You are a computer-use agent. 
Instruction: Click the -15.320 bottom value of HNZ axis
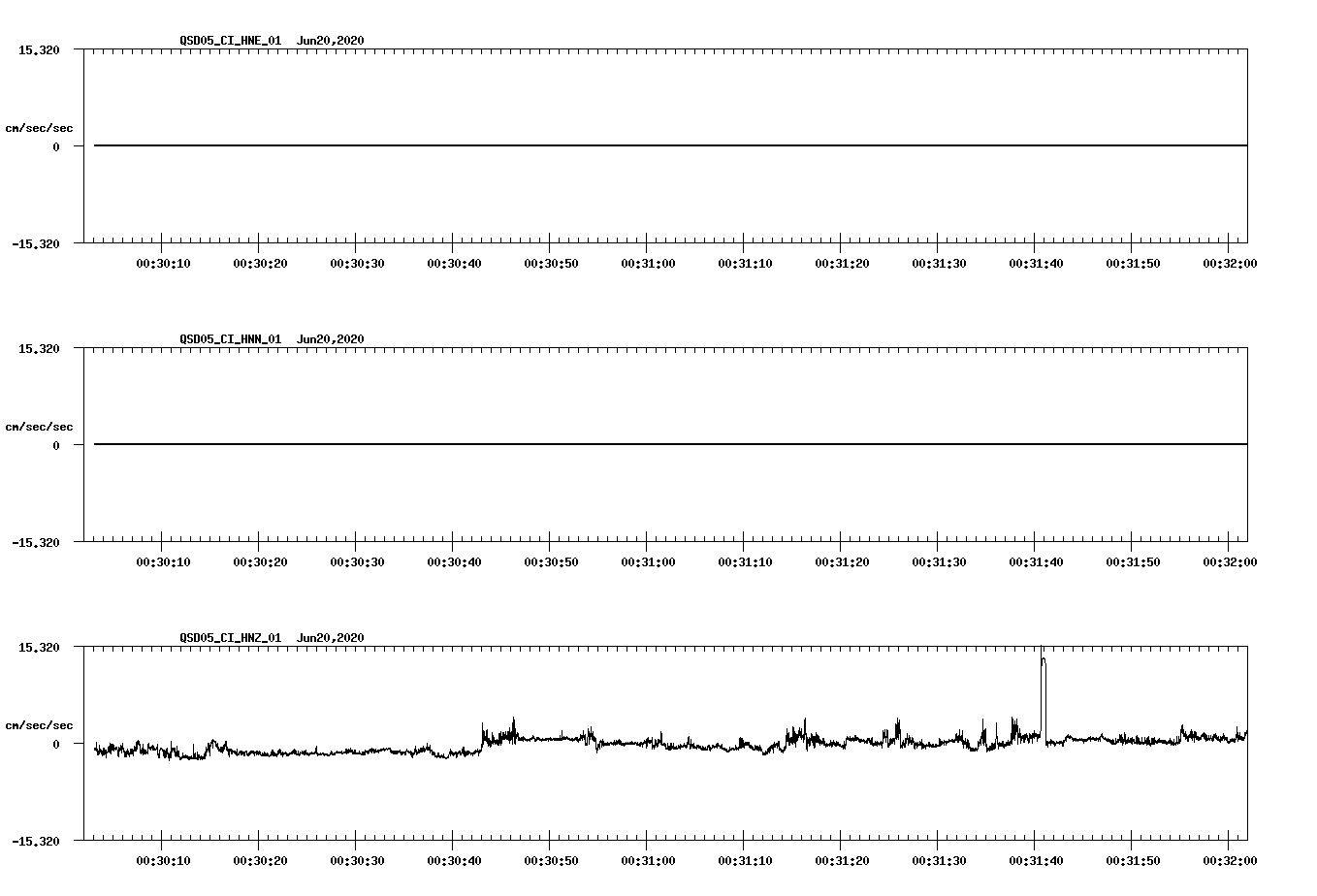[x=35, y=842]
